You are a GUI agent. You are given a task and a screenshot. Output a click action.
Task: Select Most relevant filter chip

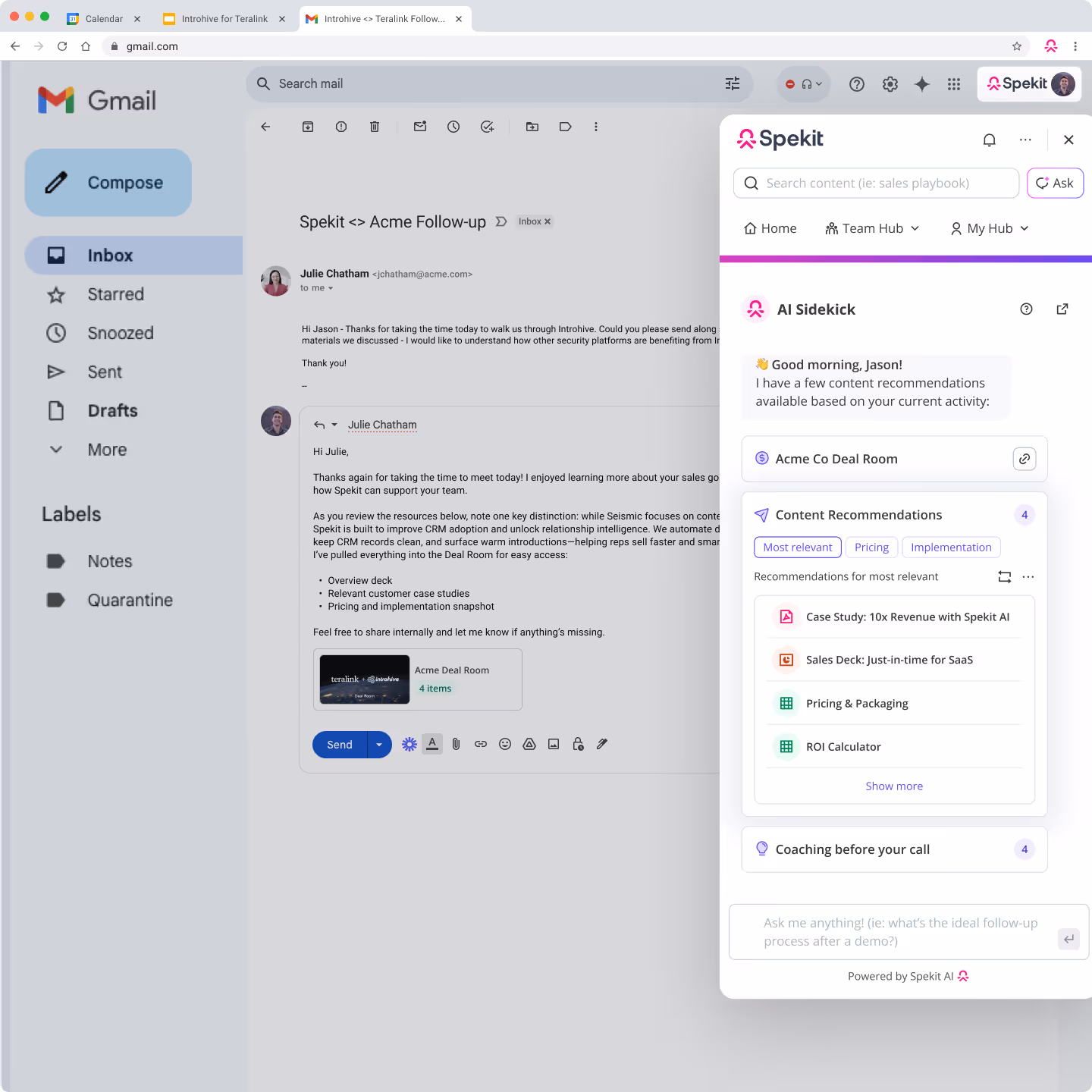[x=798, y=548]
